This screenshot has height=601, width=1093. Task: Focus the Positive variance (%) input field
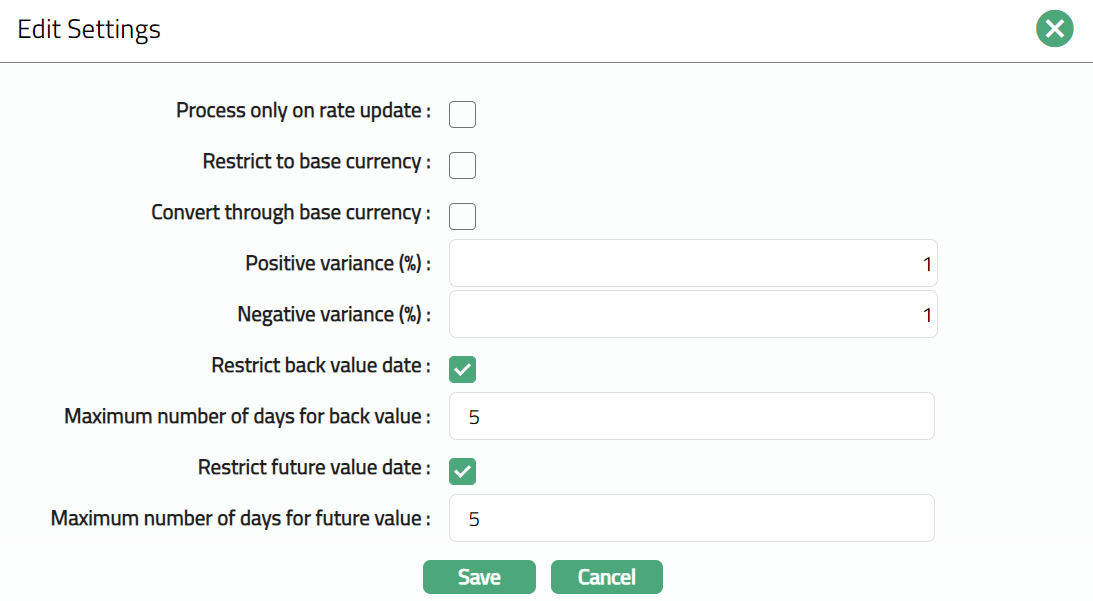(692, 264)
